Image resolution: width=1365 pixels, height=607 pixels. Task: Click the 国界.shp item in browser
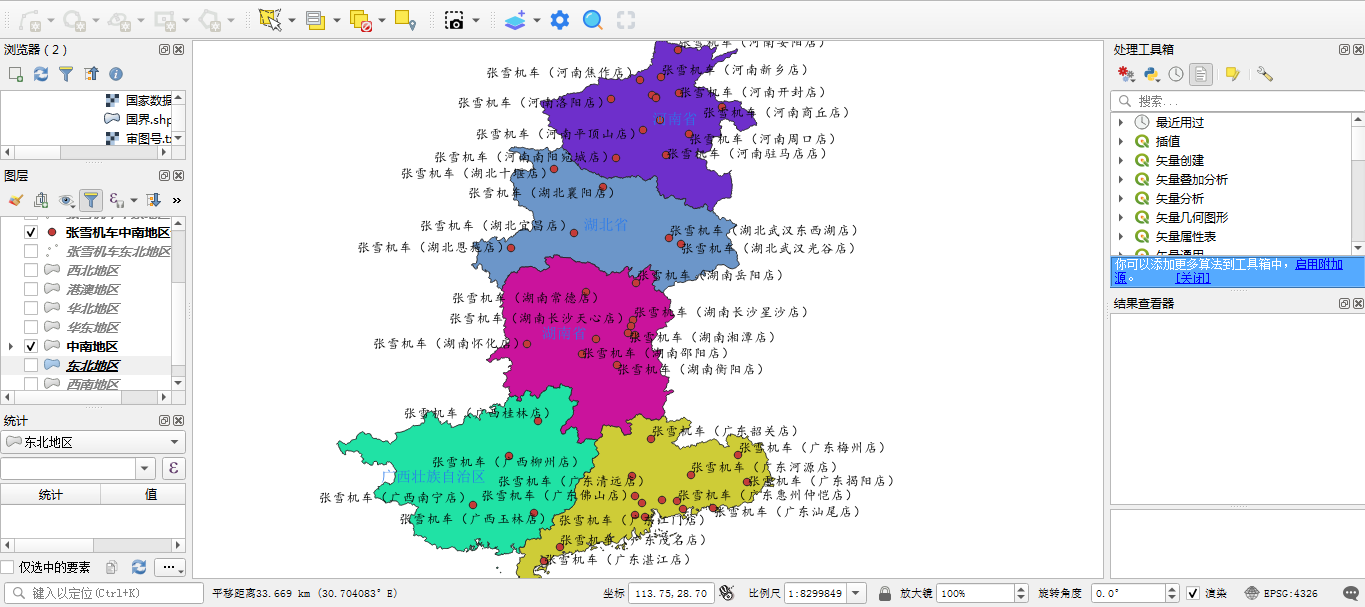tap(149, 119)
